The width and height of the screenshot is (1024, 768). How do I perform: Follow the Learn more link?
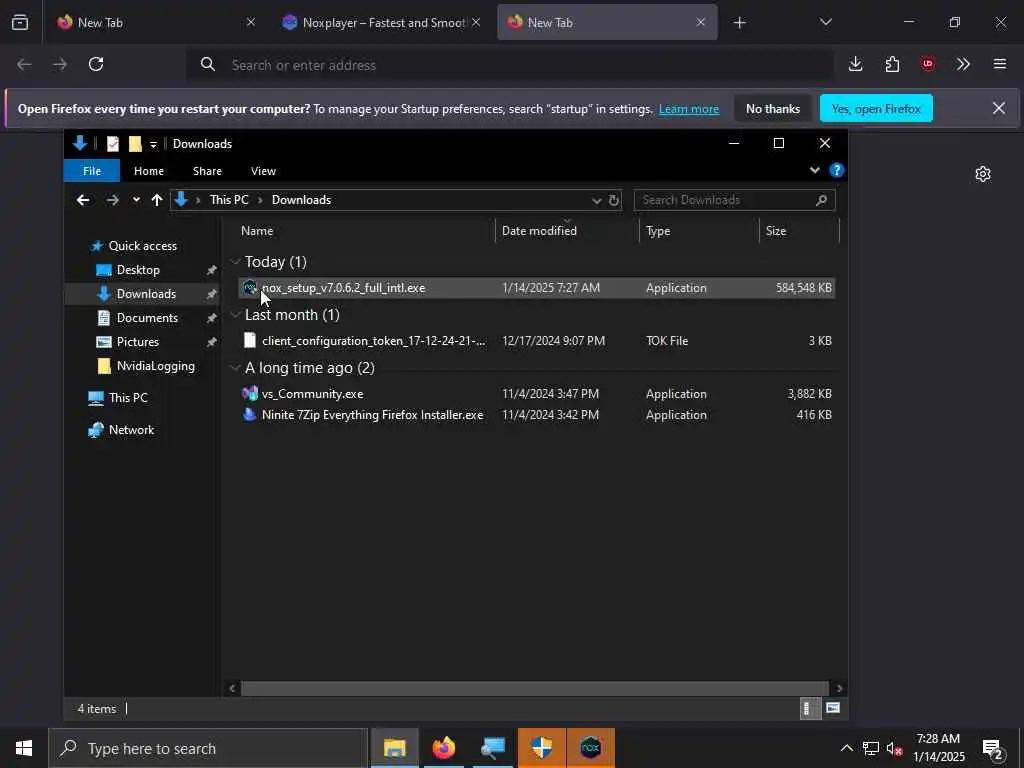pyautogui.click(x=689, y=109)
